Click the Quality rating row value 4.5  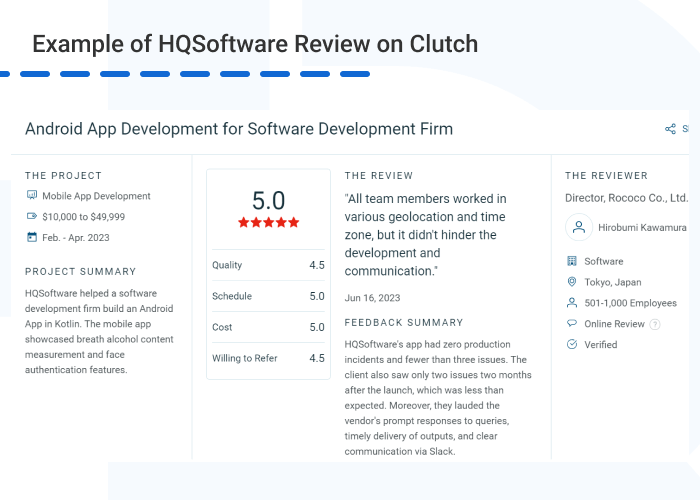coord(317,265)
